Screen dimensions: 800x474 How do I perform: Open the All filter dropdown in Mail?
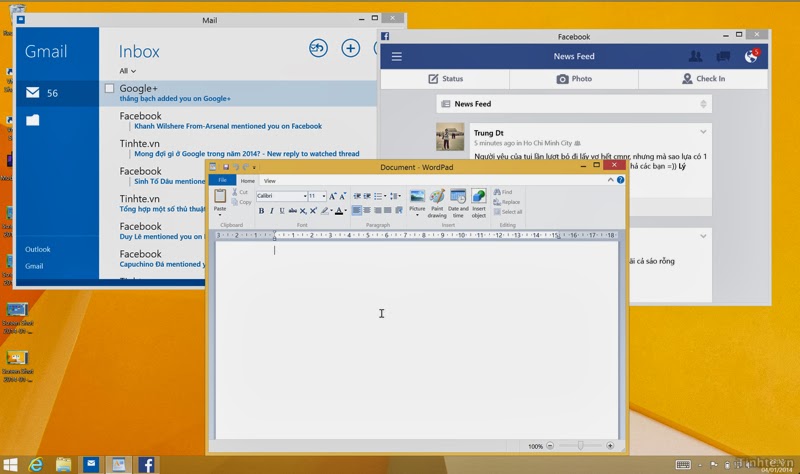(x=128, y=71)
